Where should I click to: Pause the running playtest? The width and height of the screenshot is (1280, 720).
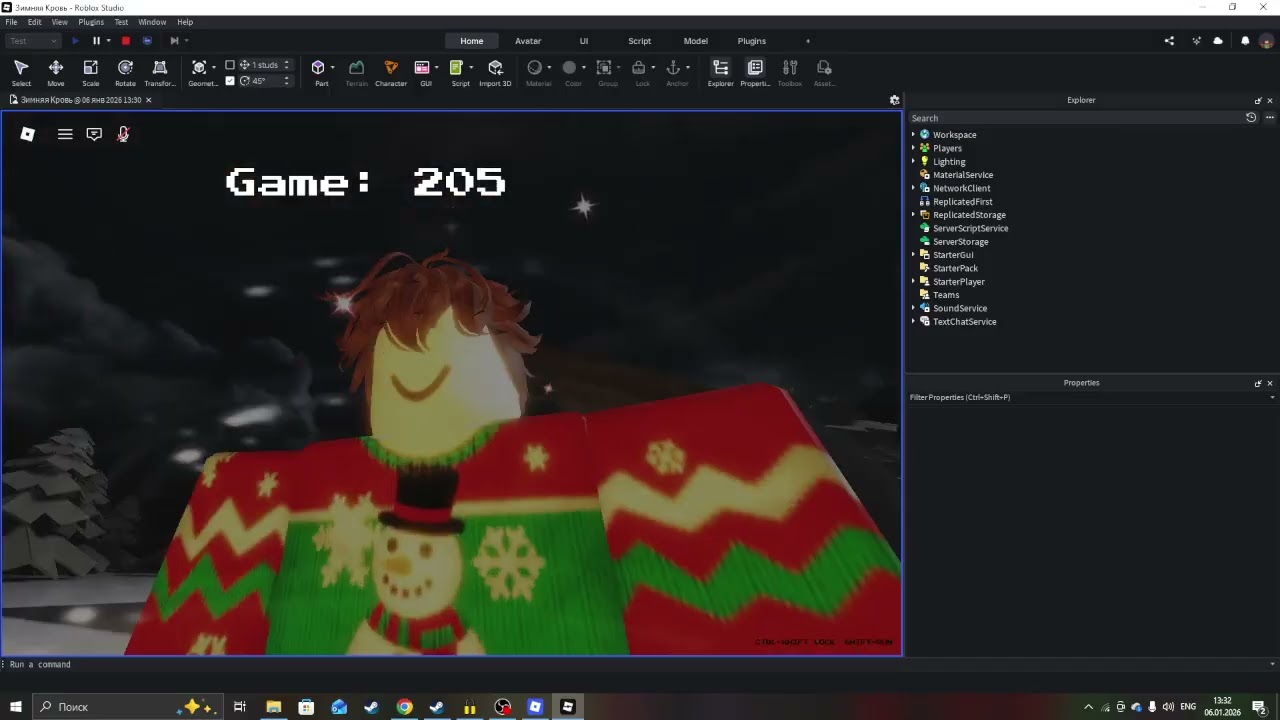[96, 41]
